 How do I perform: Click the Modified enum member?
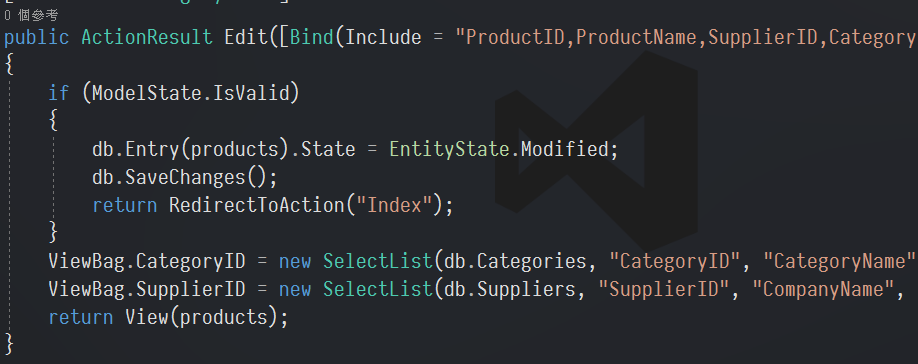coord(565,149)
